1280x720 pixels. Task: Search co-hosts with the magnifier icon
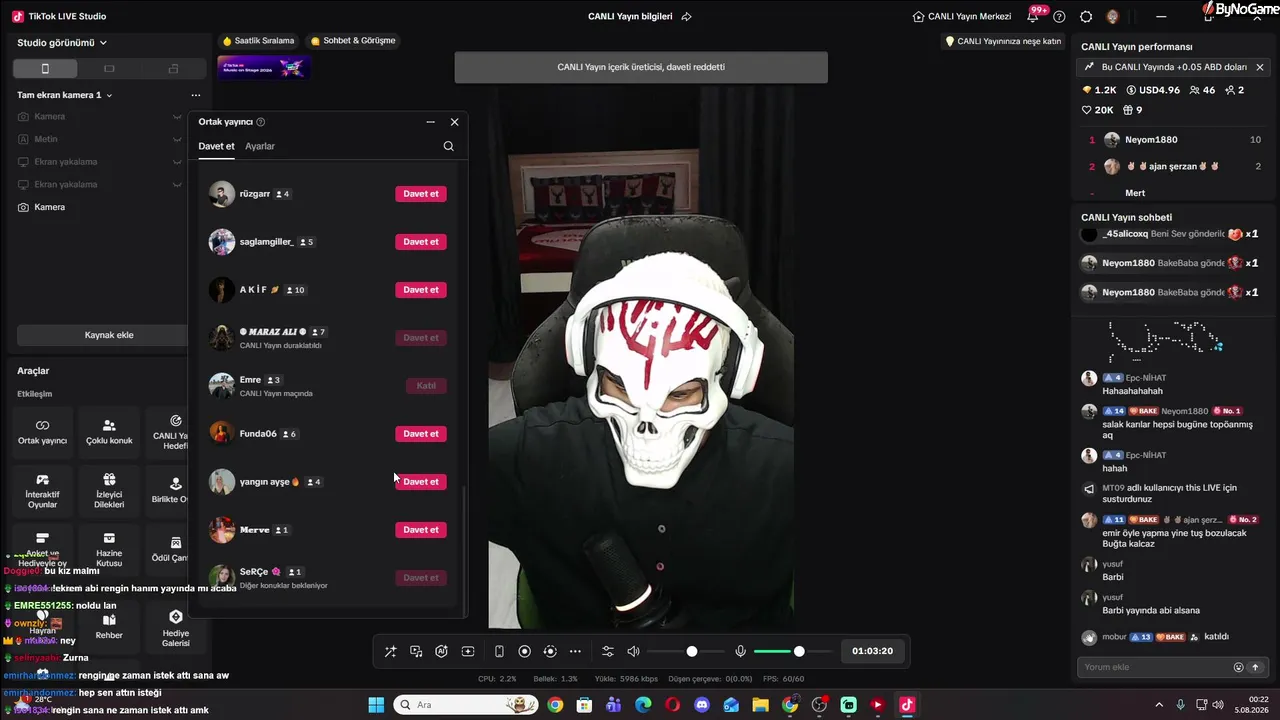tap(448, 146)
